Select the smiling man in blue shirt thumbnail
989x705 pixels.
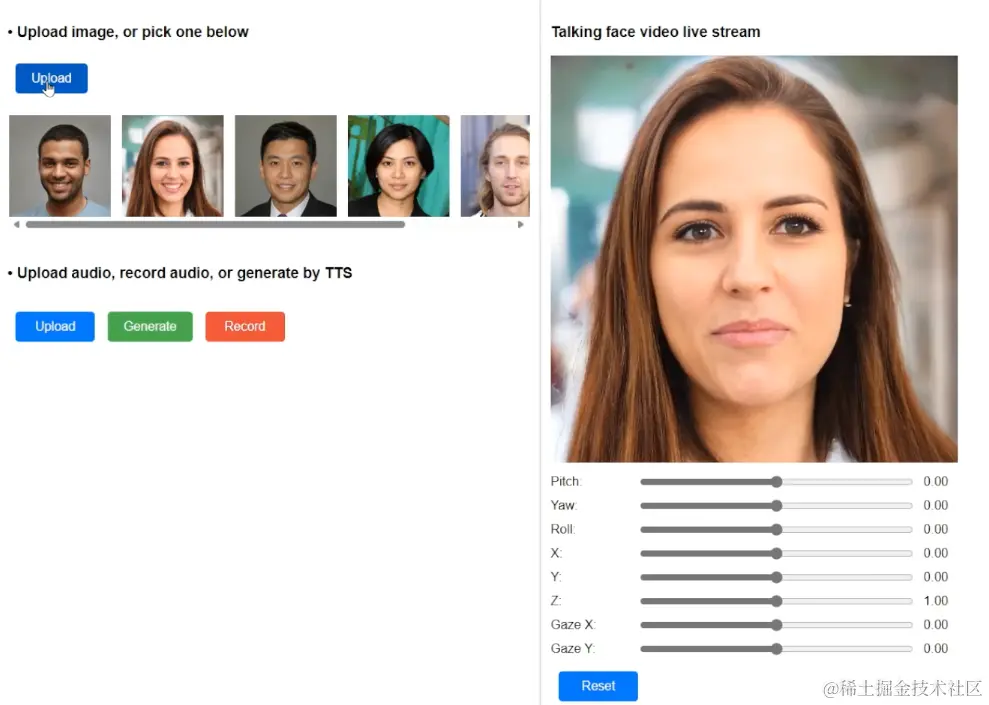click(60, 166)
